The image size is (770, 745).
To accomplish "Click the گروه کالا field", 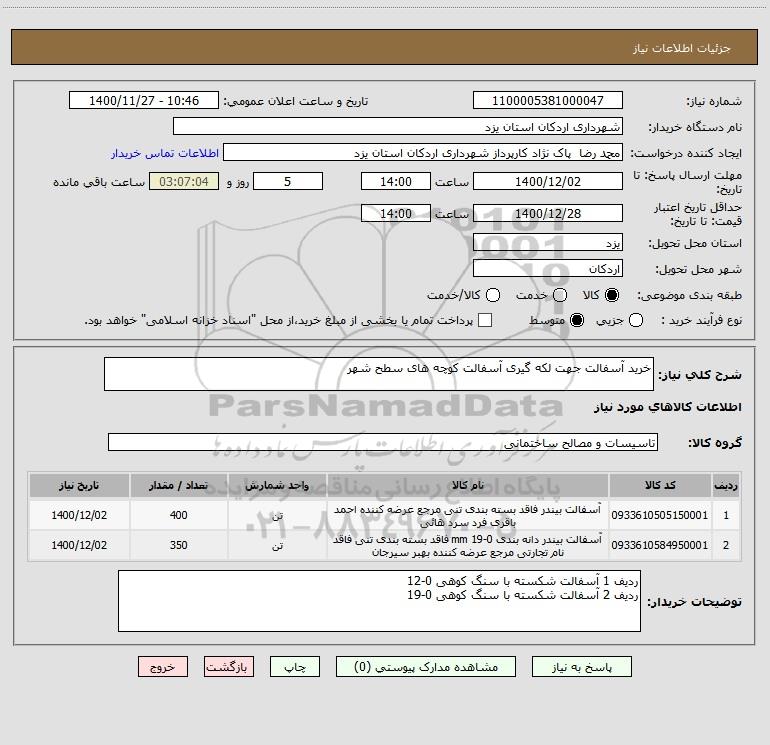I will (383, 442).
